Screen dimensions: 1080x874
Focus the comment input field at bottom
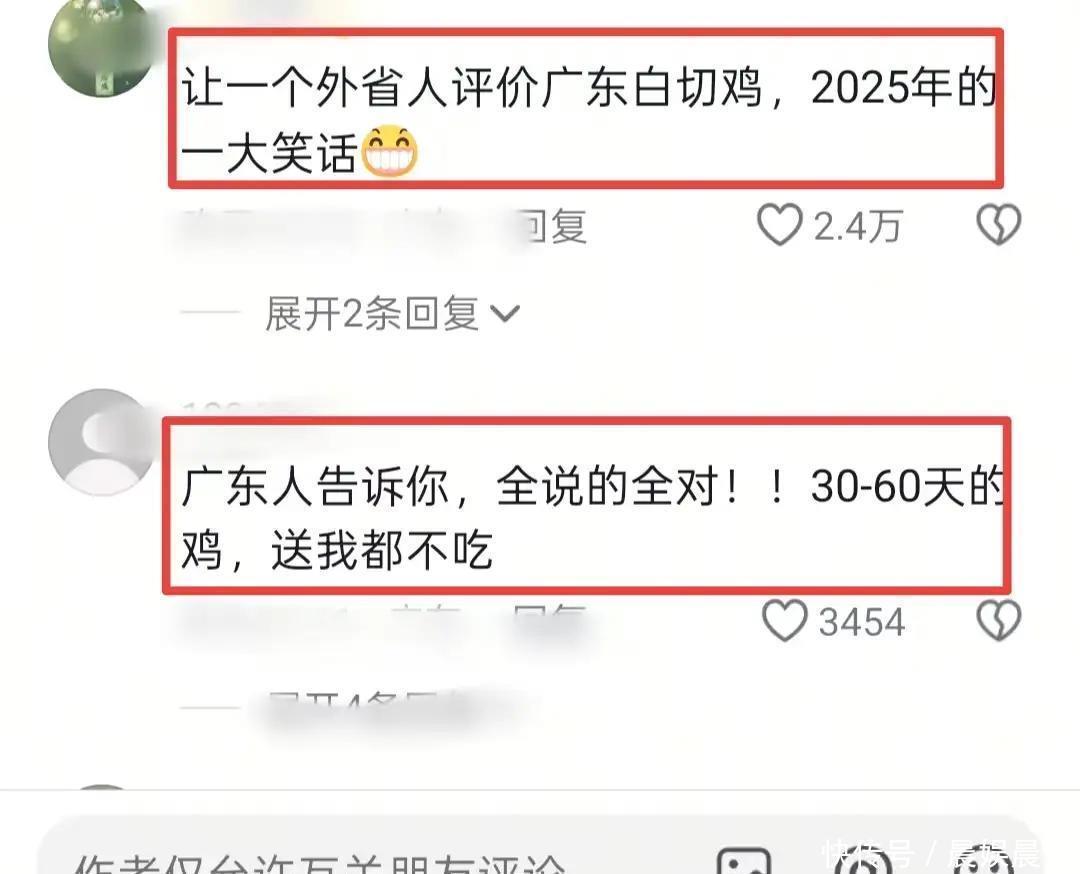(372, 857)
